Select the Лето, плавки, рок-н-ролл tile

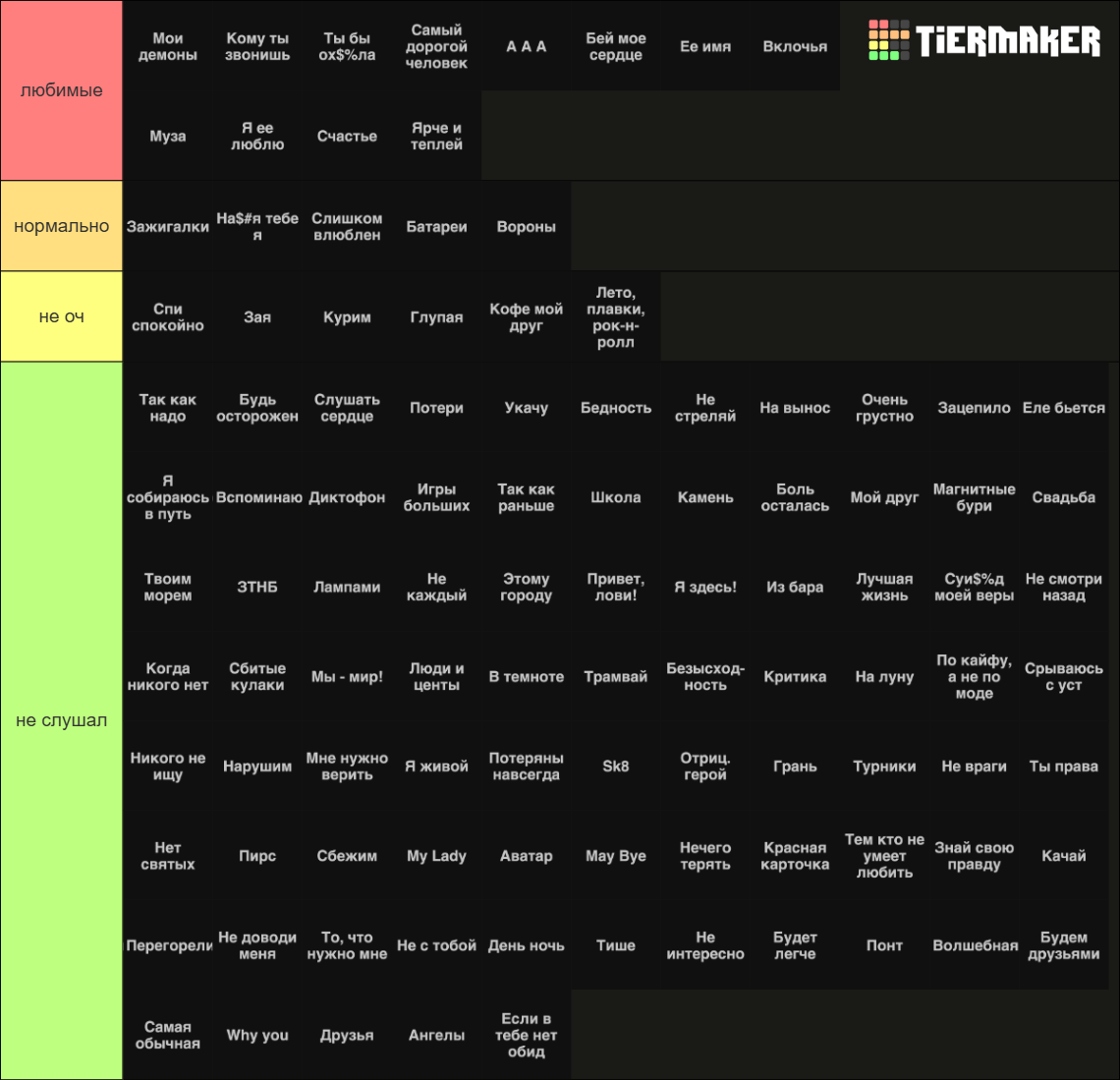(x=616, y=316)
